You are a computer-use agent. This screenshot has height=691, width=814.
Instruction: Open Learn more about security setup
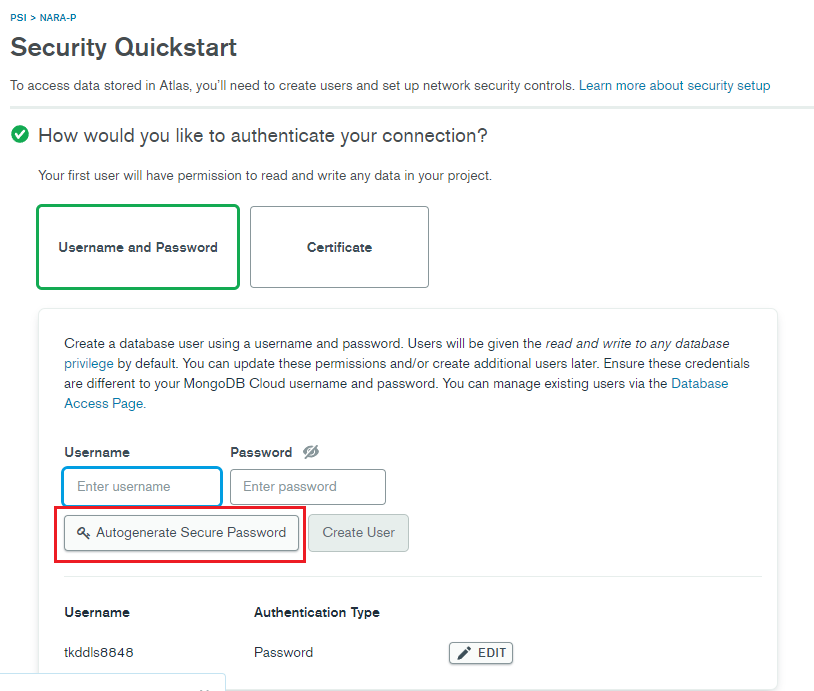[674, 86]
